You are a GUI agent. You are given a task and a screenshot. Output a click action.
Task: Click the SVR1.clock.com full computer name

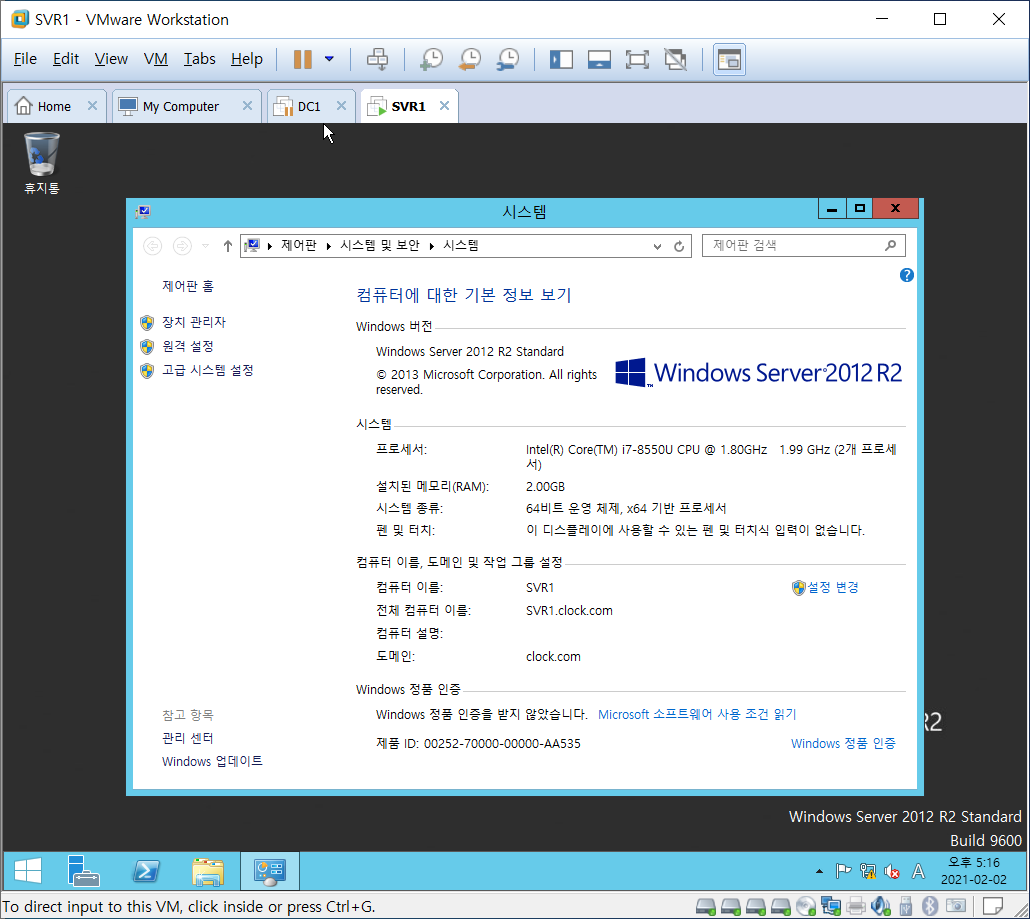click(x=569, y=610)
